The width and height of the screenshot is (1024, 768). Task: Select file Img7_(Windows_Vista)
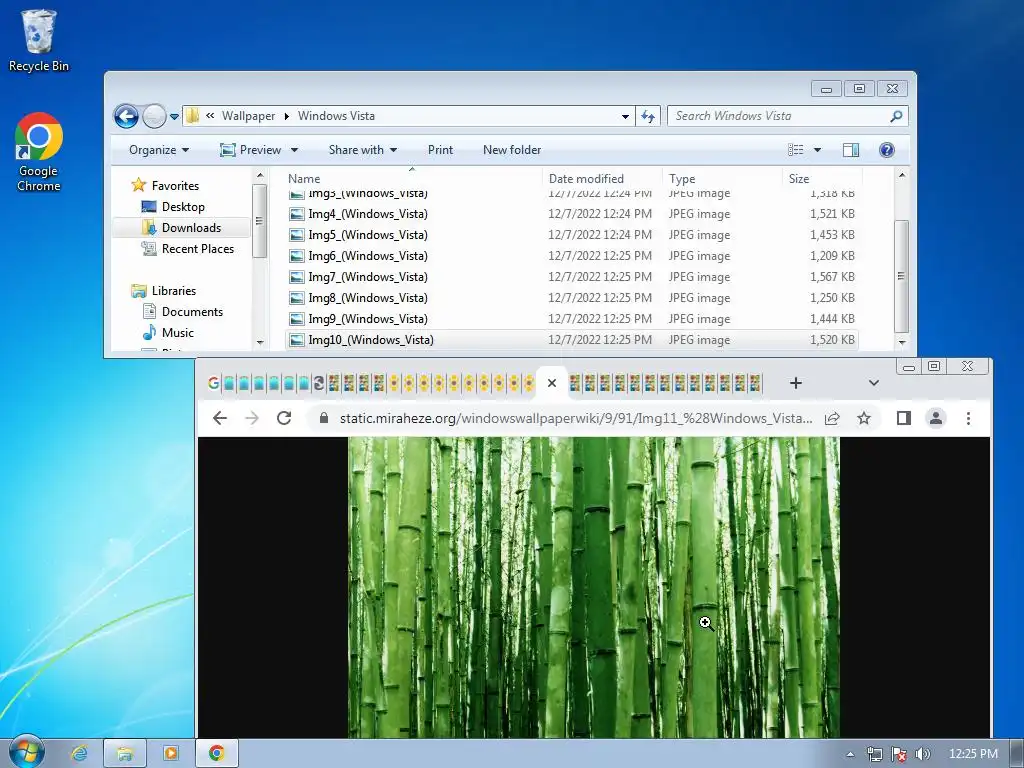(x=571, y=277)
